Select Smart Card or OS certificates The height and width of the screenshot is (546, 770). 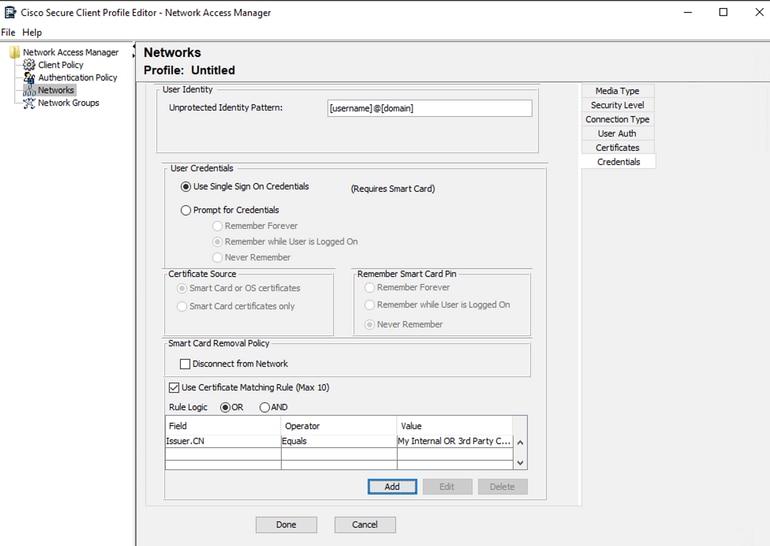(182, 288)
